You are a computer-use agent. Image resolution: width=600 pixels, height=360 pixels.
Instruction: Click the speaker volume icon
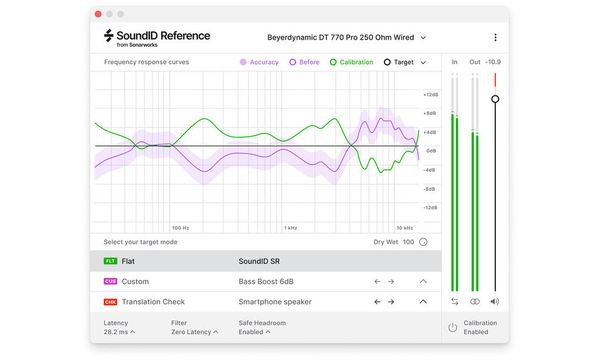[x=495, y=301]
